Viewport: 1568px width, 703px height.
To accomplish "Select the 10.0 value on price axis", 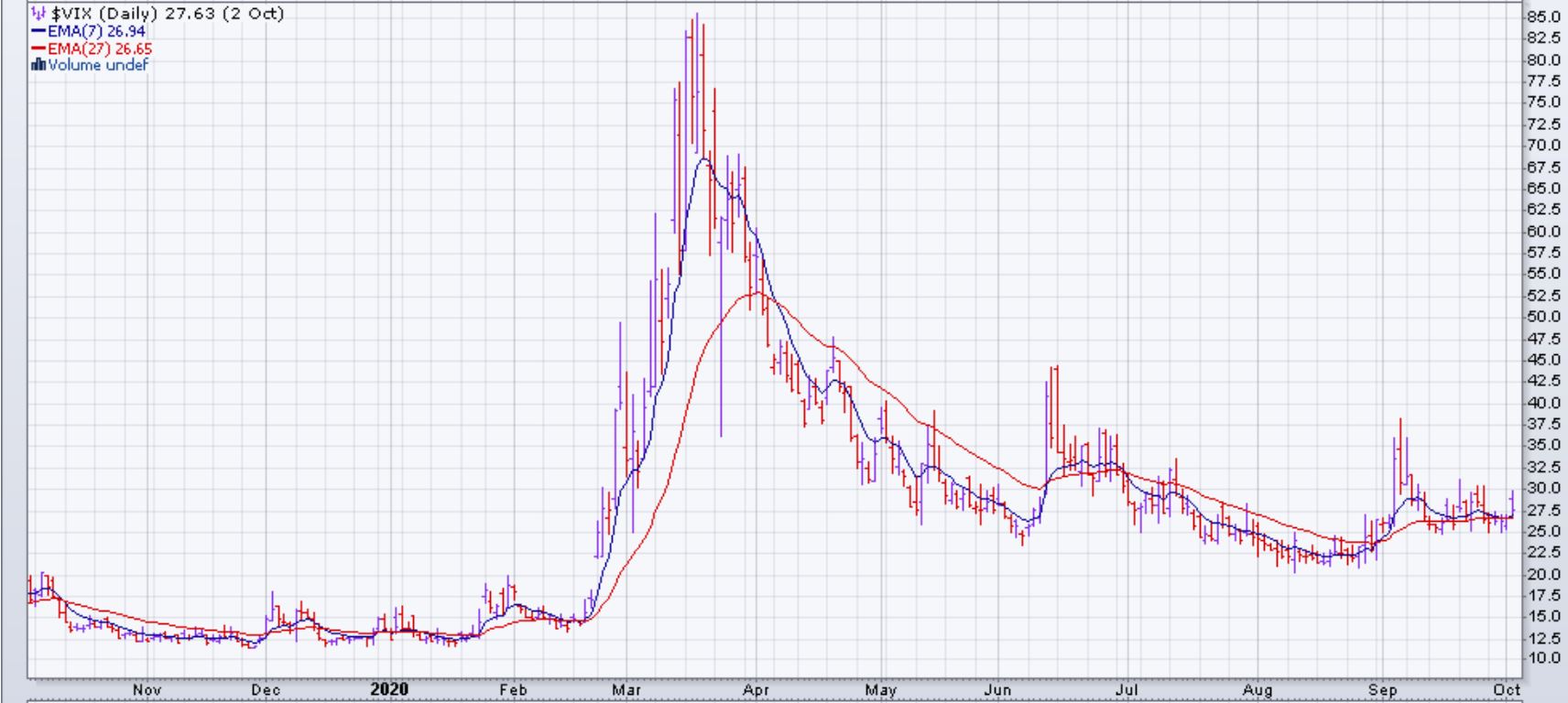I will pyautogui.click(x=1542, y=658).
